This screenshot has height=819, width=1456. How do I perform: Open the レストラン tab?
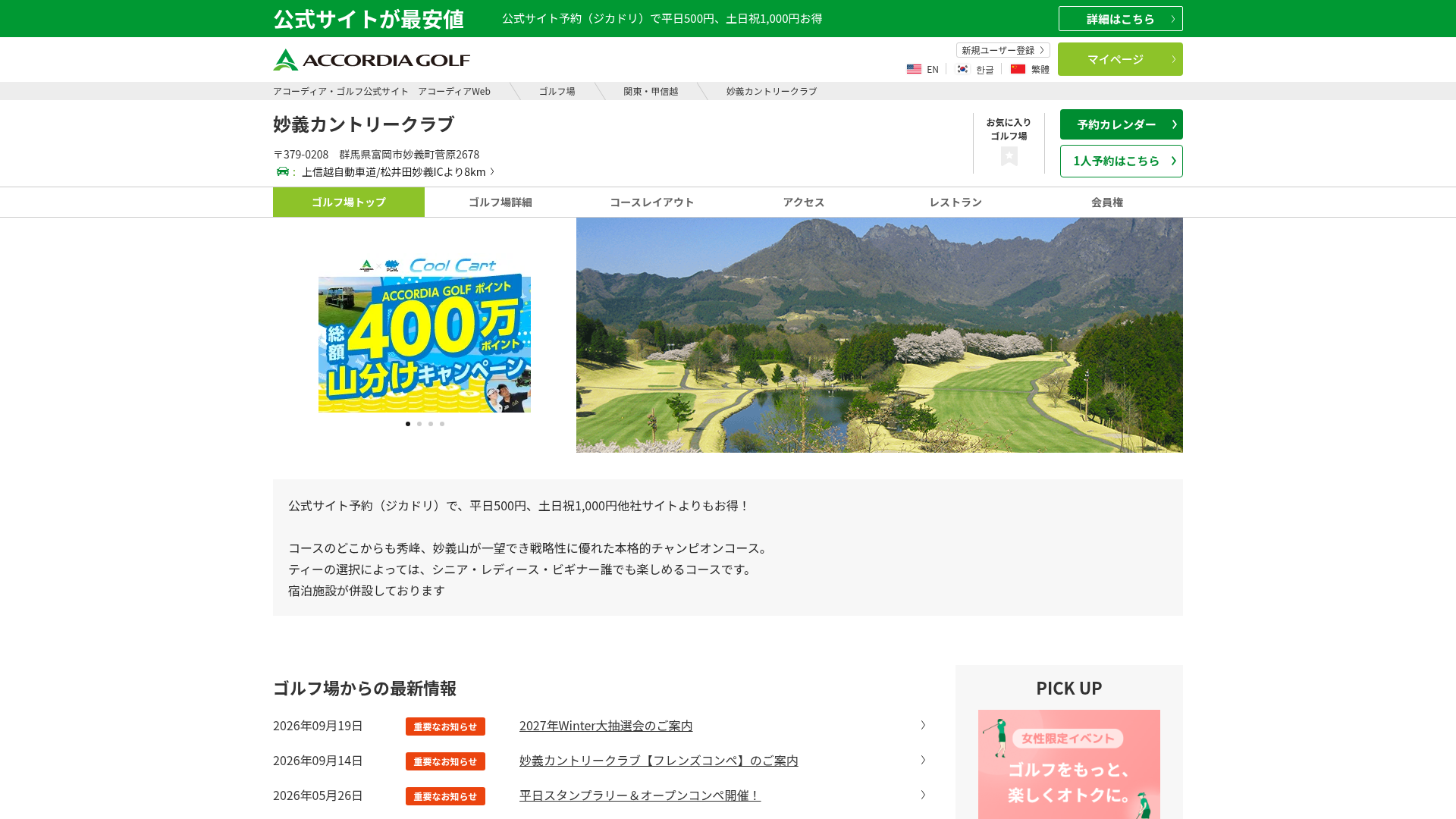[955, 202]
